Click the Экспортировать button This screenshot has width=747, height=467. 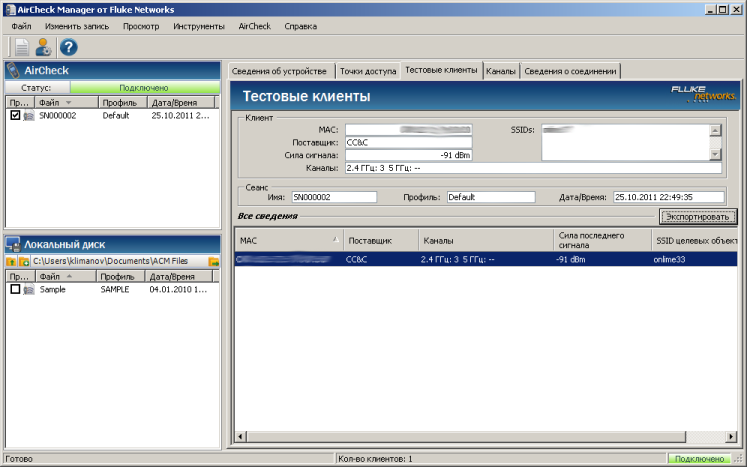tap(697, 216)
